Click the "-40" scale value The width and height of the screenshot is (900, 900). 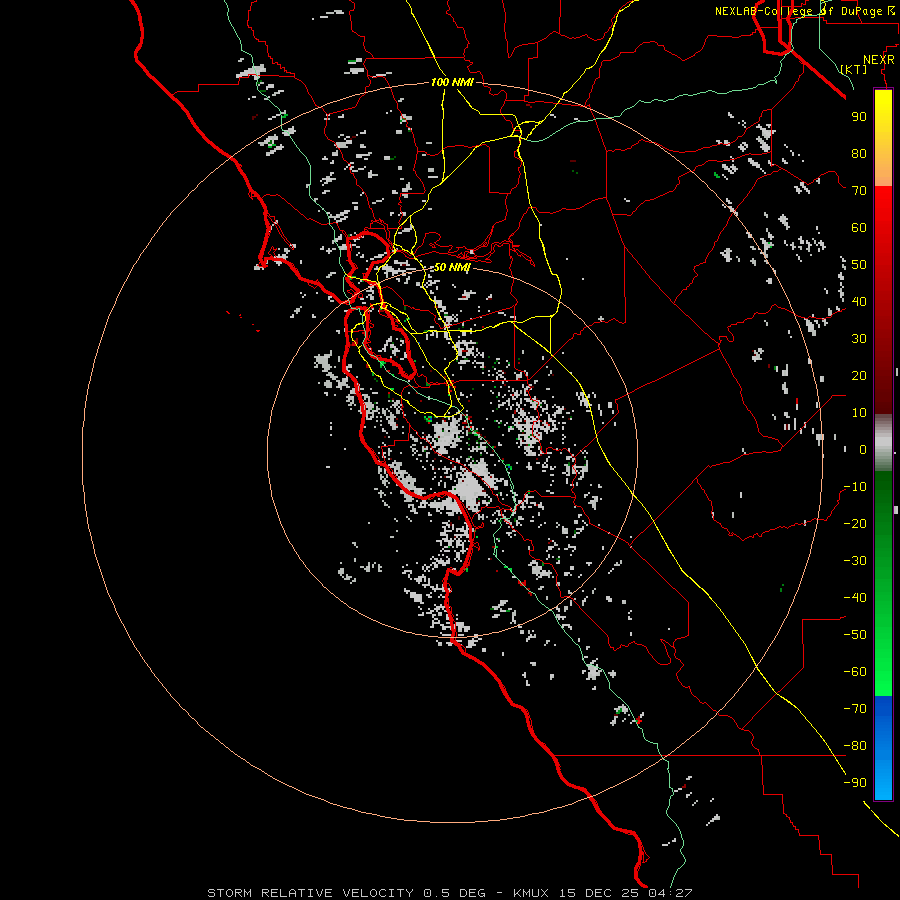(855, 598)
